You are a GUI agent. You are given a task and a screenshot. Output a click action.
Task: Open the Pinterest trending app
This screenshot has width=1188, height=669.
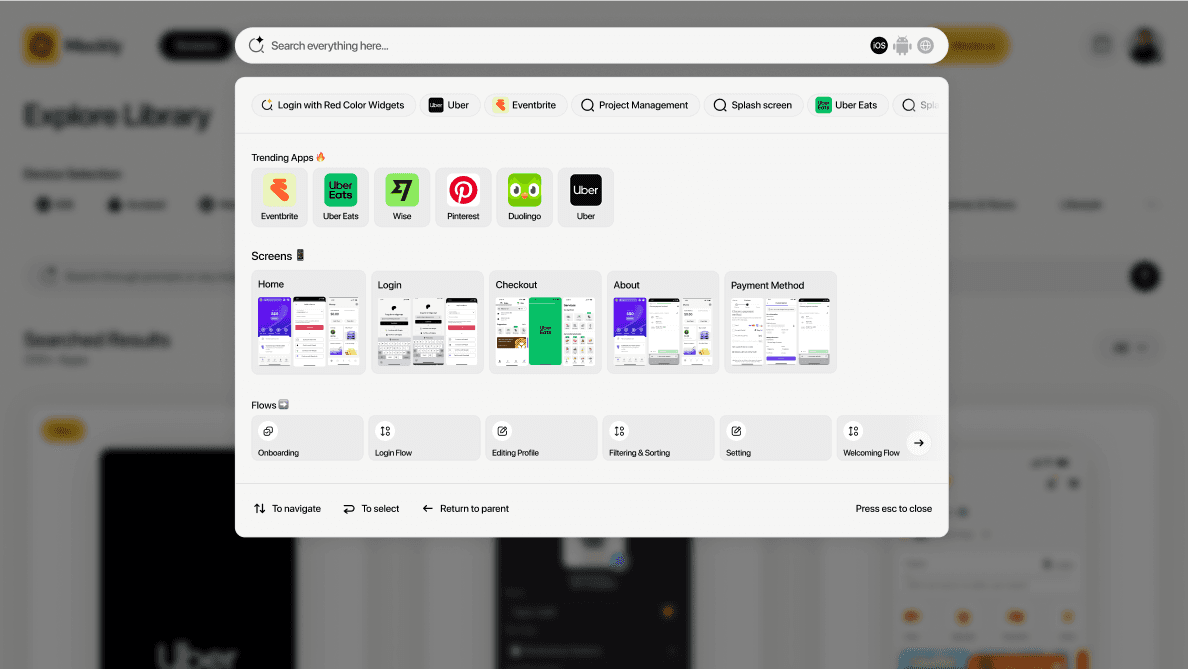463,197
